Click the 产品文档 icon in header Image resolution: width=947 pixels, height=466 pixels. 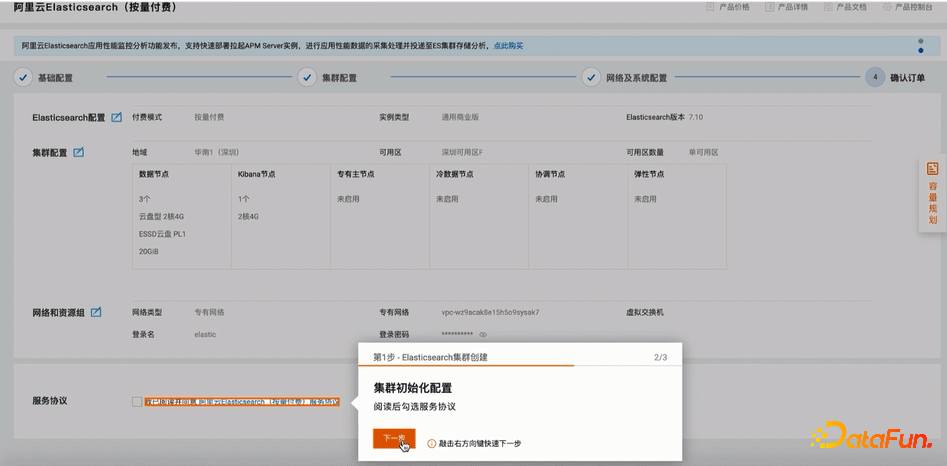[x=828, y=7]
